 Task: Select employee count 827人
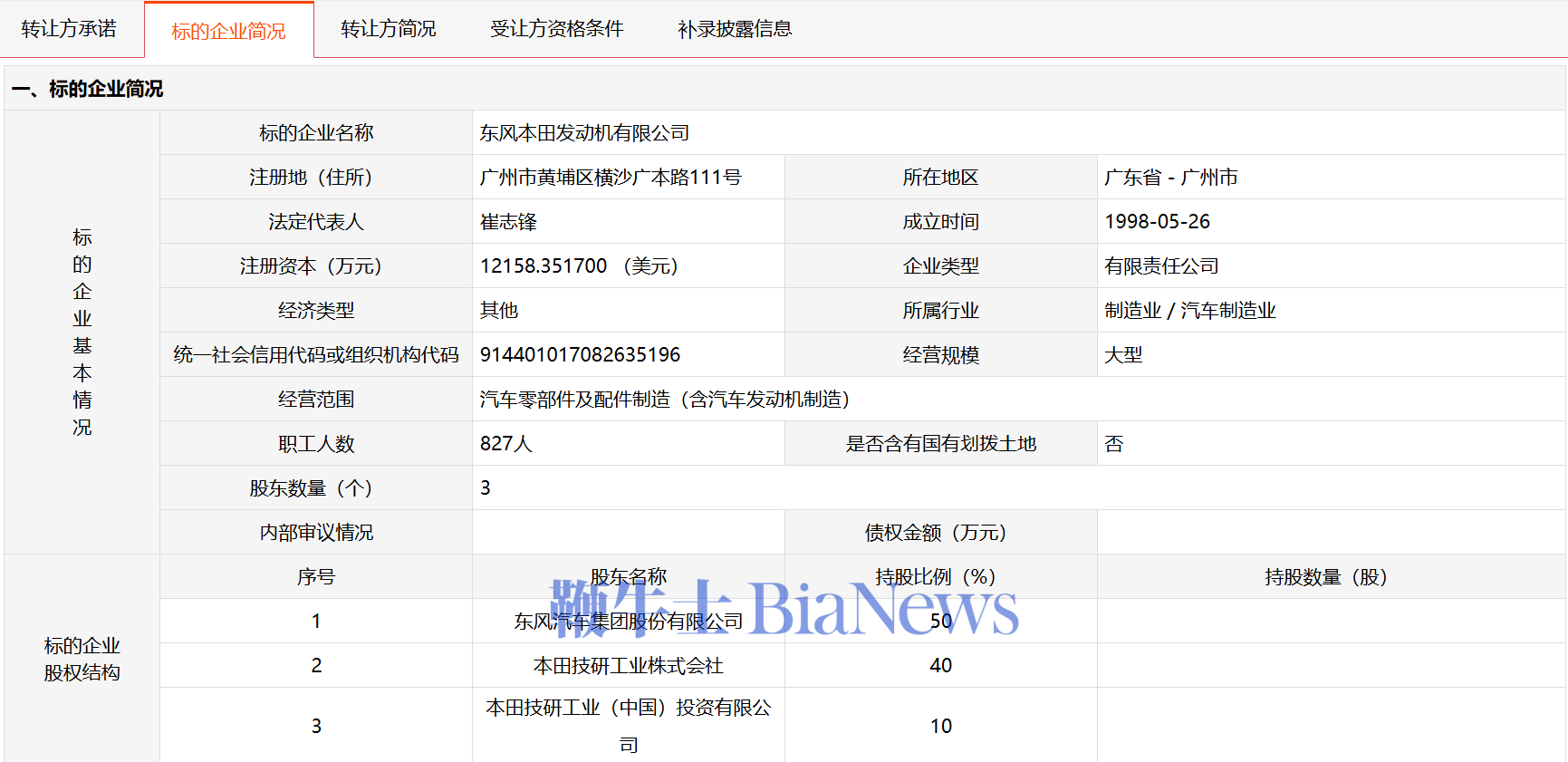click(506, 444)
